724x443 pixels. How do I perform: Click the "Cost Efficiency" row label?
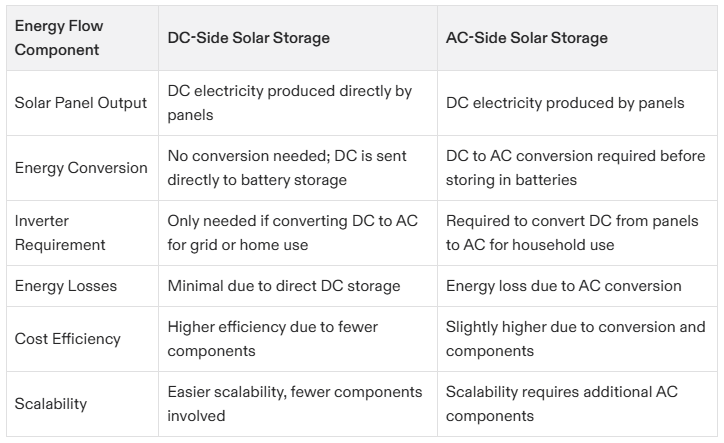pyautogui.click(x=66, y=339)
